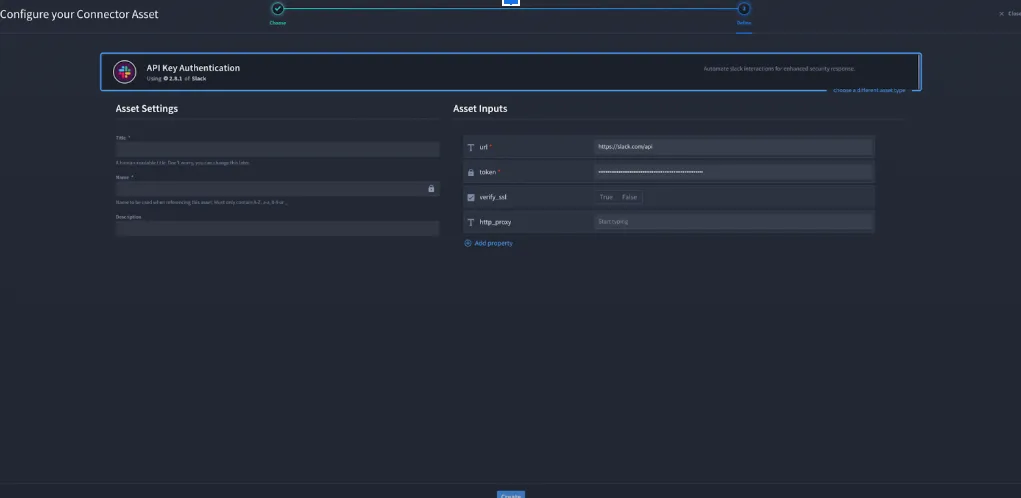
Task: Click the Asset Settings heading
Action: point(147,109)
